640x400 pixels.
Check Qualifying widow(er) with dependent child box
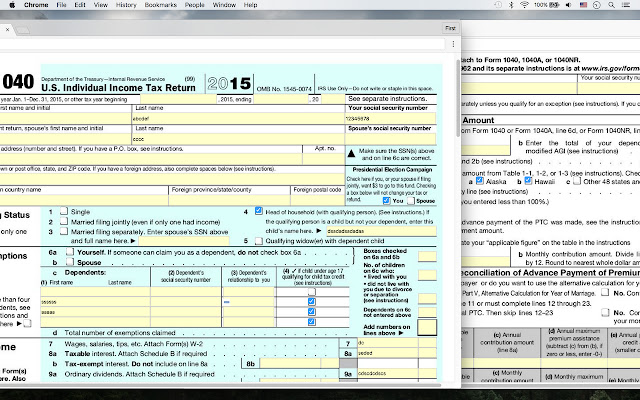point(258,240)
